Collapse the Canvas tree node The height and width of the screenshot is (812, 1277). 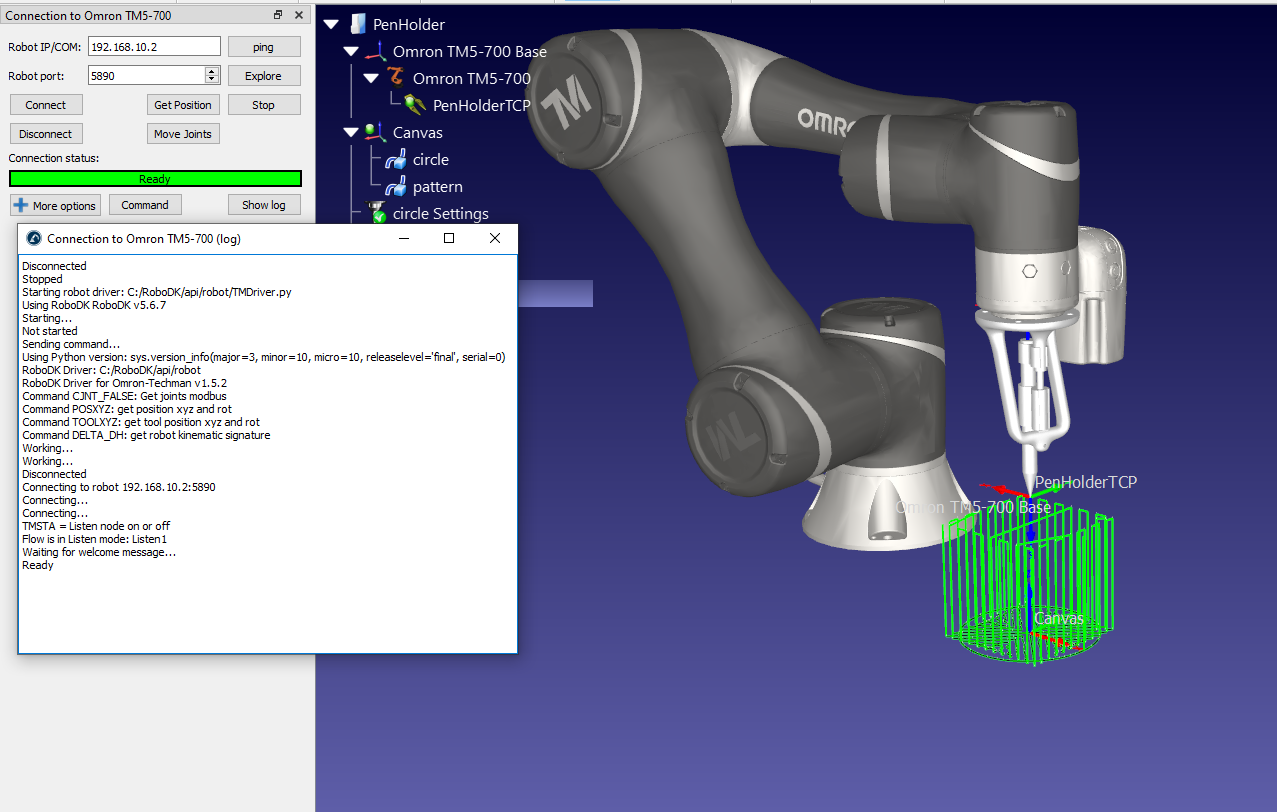point(351,132)
